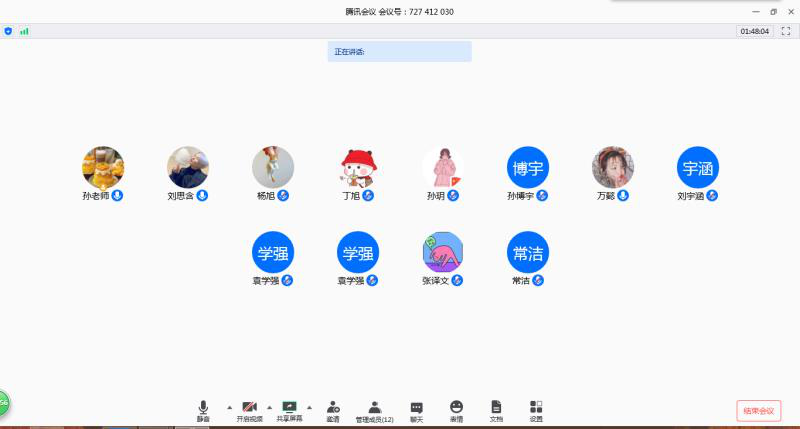Expand audio options arrow beside 静音
This screenshot has width=800, height=429.
click(228, 407)
